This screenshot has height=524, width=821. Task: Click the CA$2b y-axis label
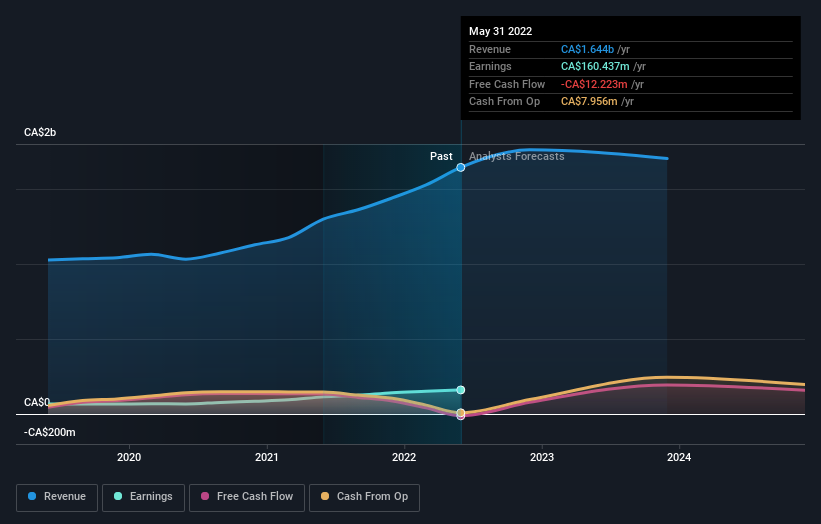(40, 132)
